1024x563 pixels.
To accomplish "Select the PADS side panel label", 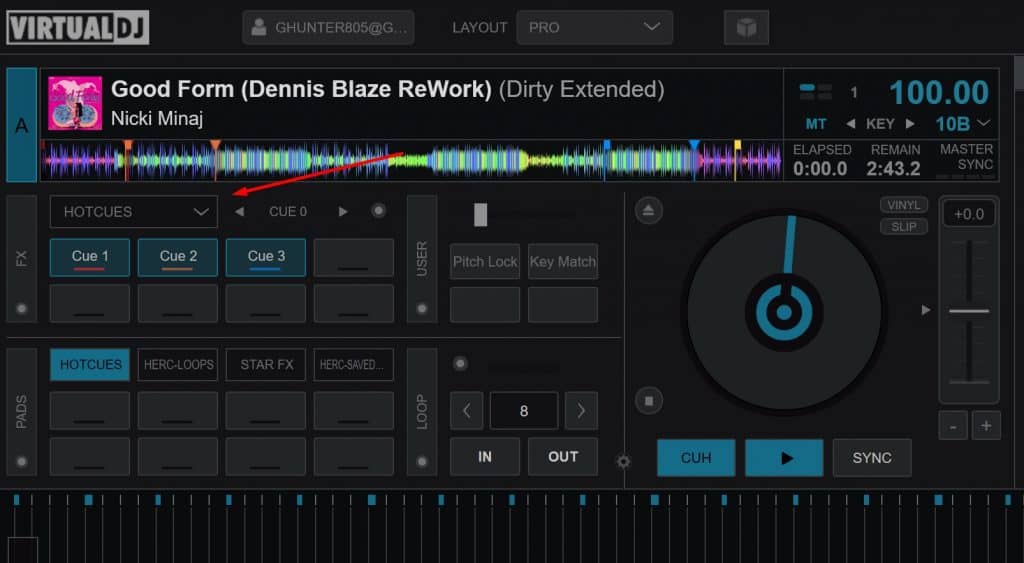I will [x=22, y=411].
